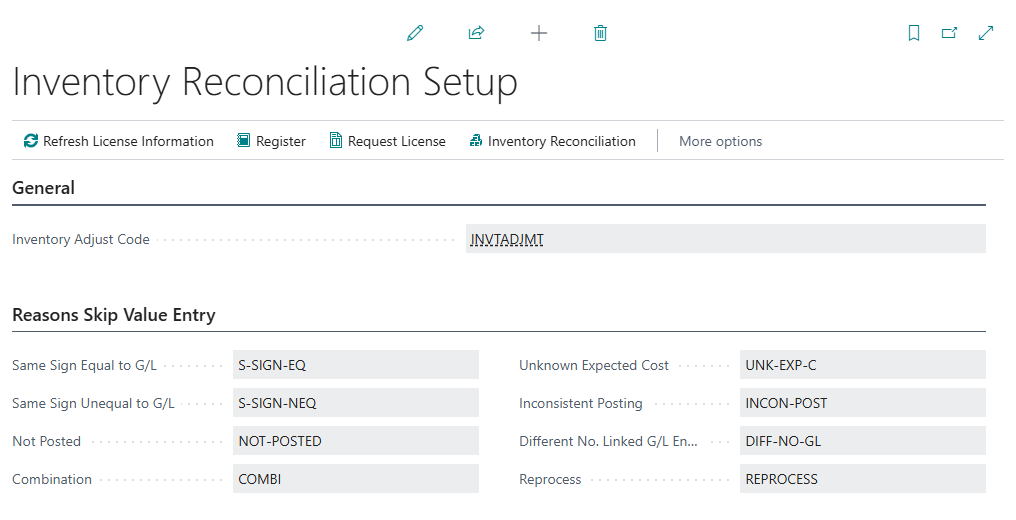
Task: Click the Inventory Reconciliation Setup page title
Action: (265, 83)
